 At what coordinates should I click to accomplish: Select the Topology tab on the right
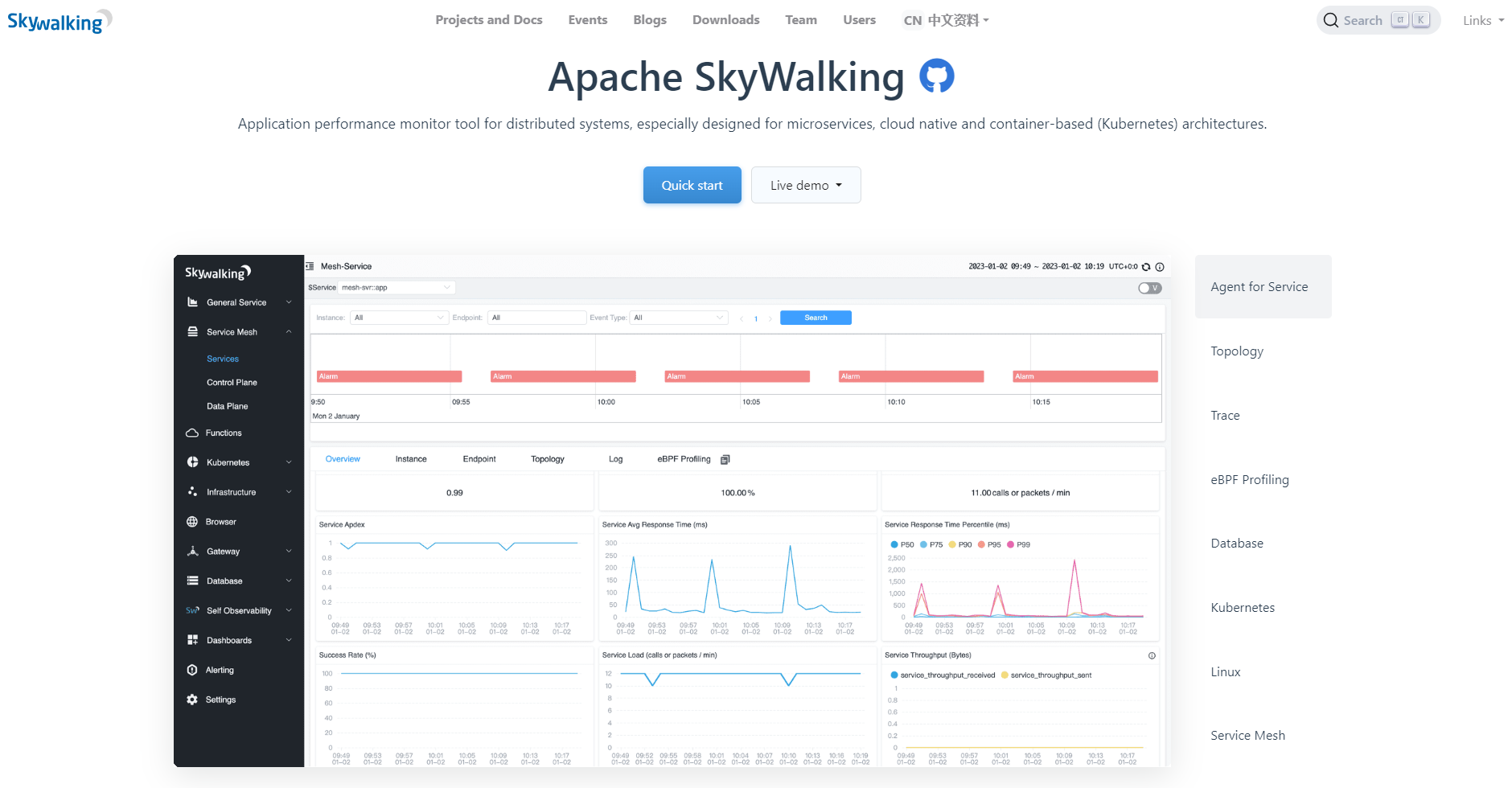(1263, 351)
